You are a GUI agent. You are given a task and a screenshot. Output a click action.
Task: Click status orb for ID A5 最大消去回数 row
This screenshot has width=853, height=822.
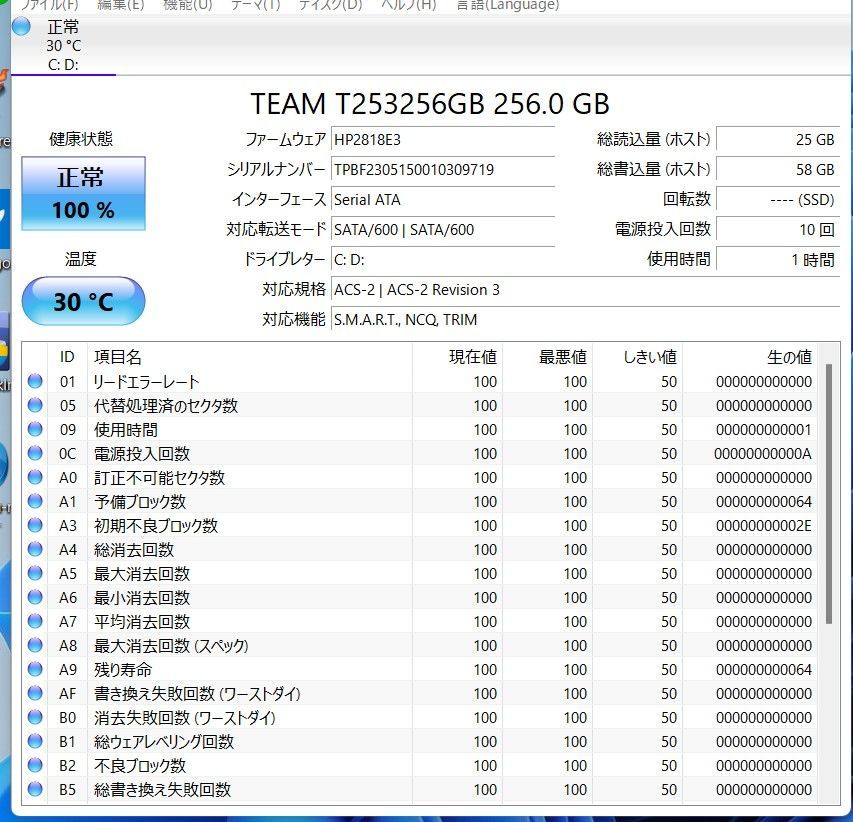tap(35, 573)
